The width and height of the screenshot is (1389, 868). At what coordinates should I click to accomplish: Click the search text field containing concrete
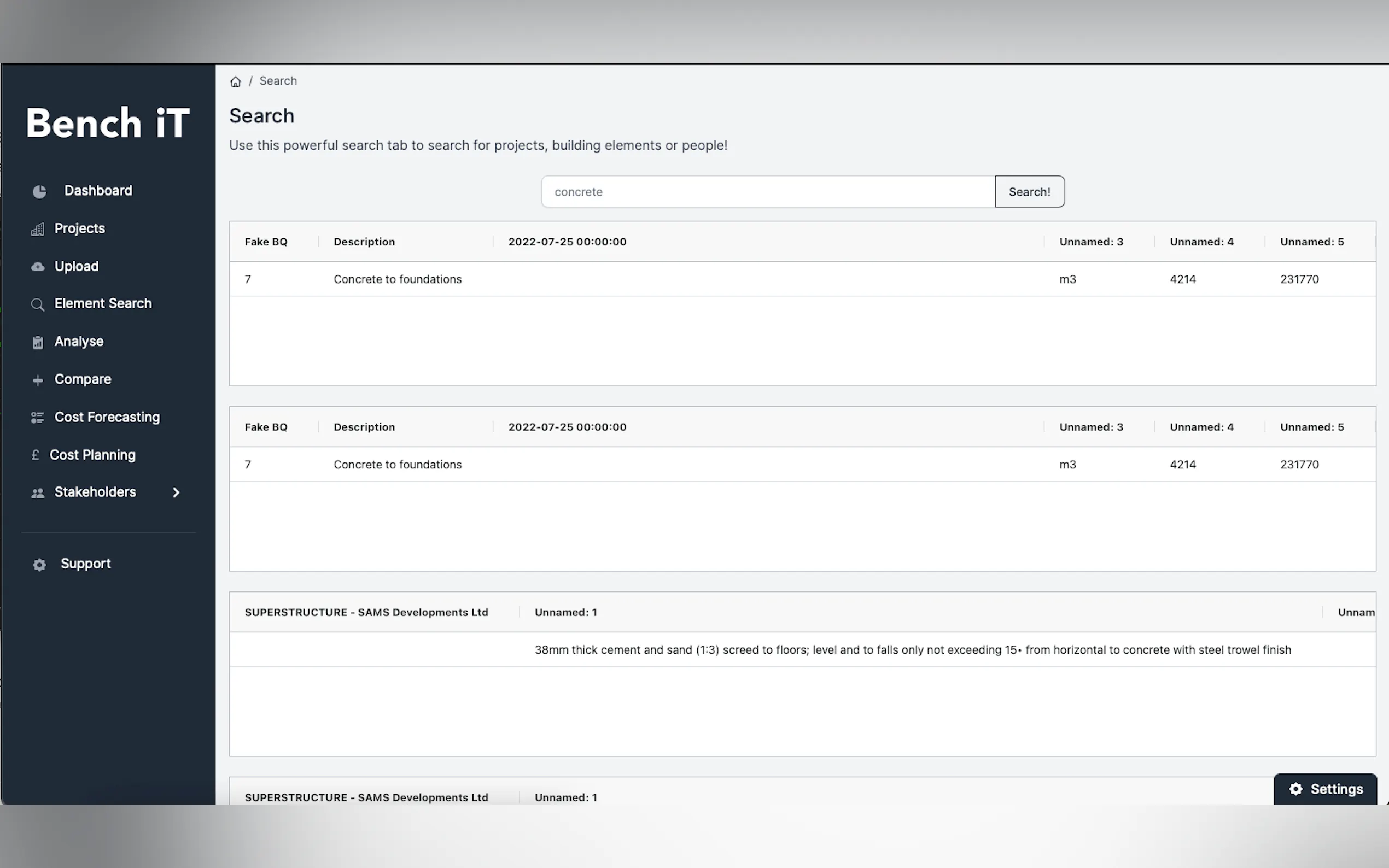768,192
